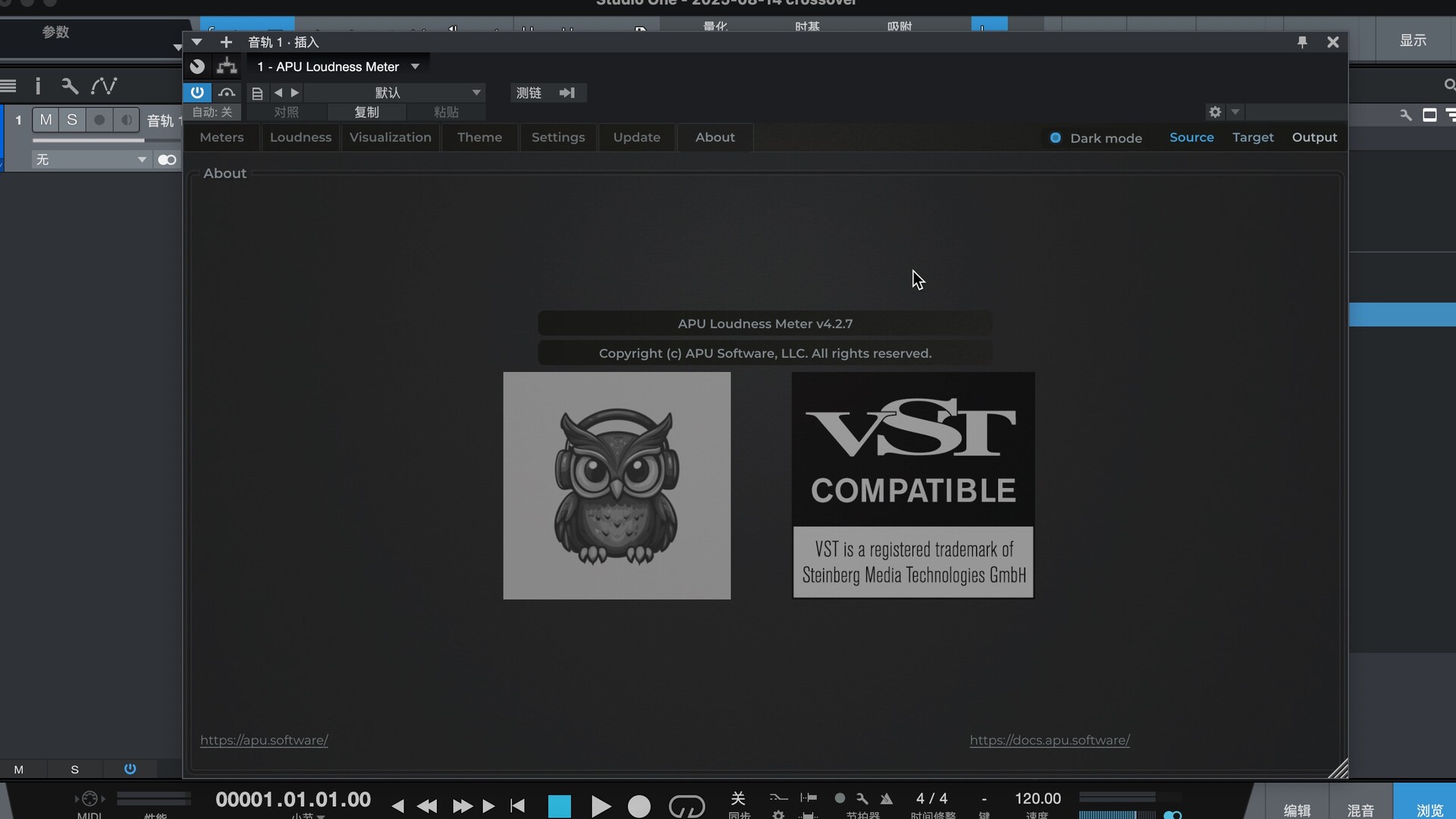The width and height of the screenshot is (1456, 819).
Task: Start recording with the record button
Action: click(639, 806)
